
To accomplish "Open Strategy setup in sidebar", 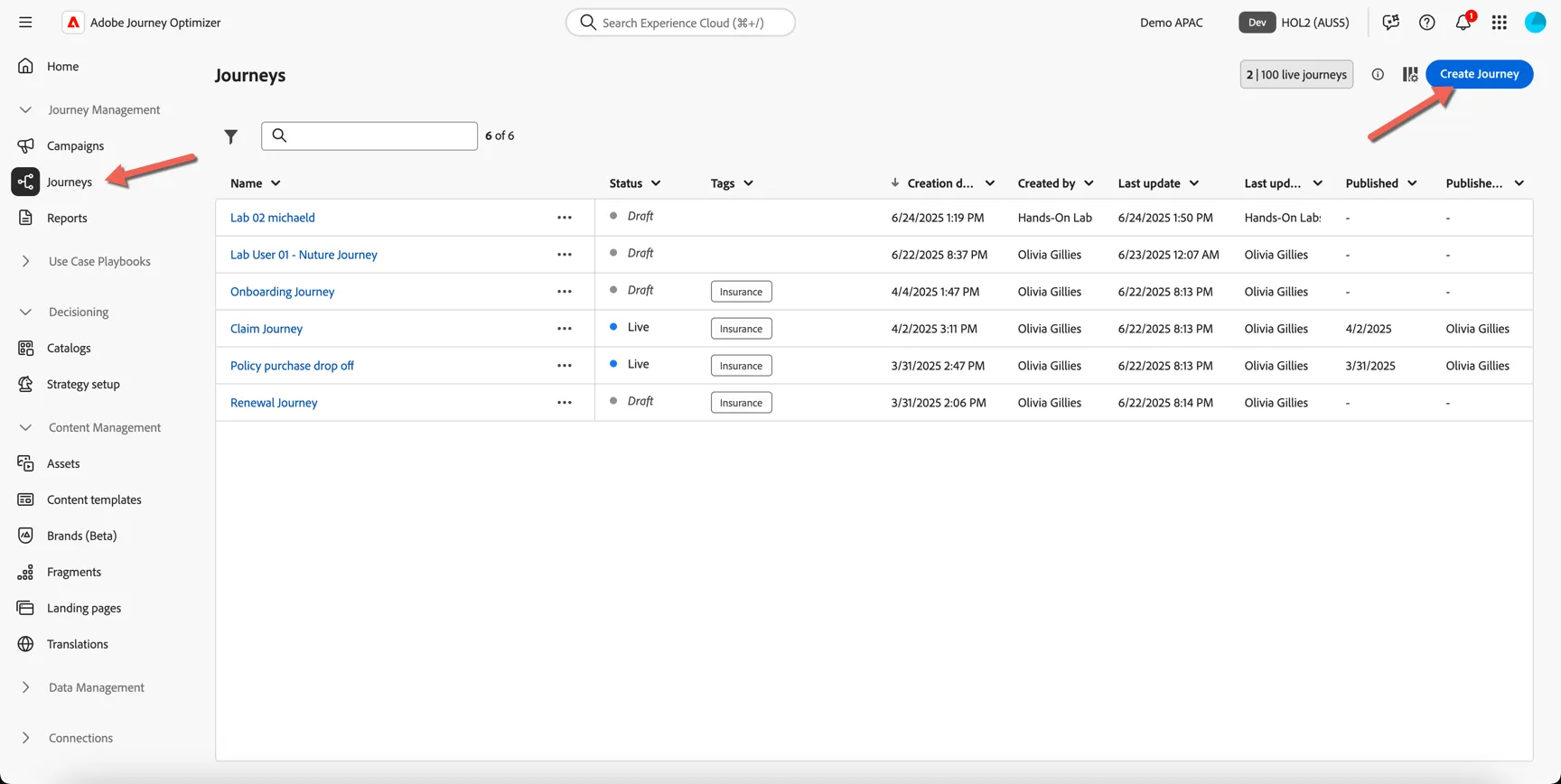I will click(x=83, y=384).
